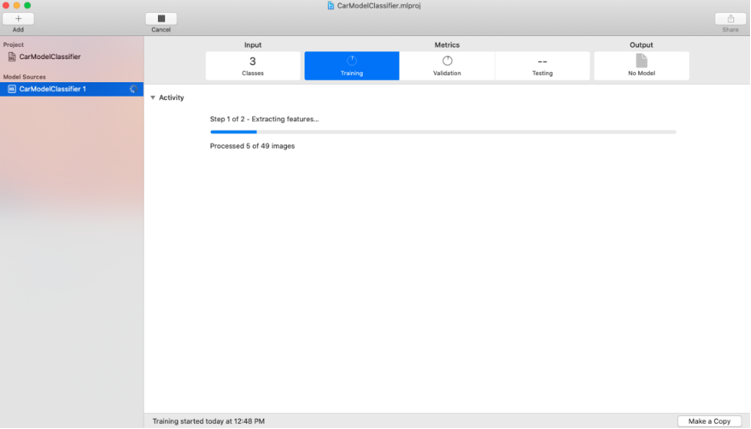The height and width of the screenshot is (429, 751).
Task: Click the feature extraction progress bar
Action: pos(443,132)
